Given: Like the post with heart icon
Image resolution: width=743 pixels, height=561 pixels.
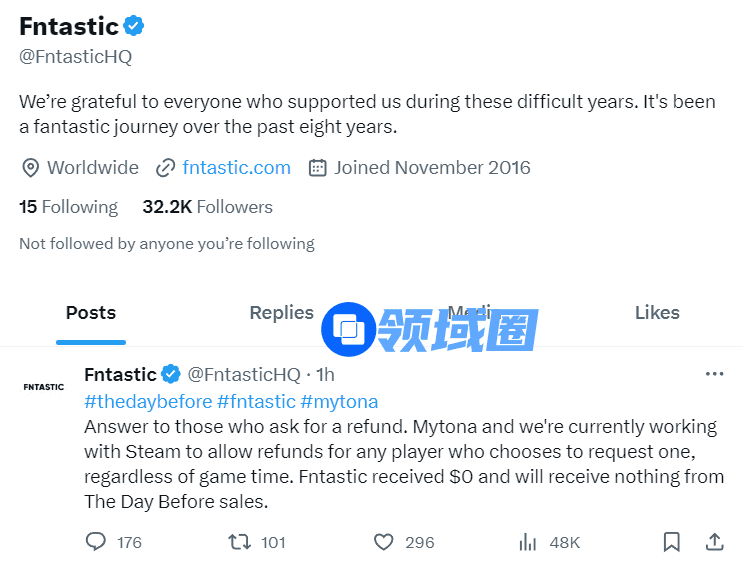Looking at the screenshot, I should click(x=384, y=542).
